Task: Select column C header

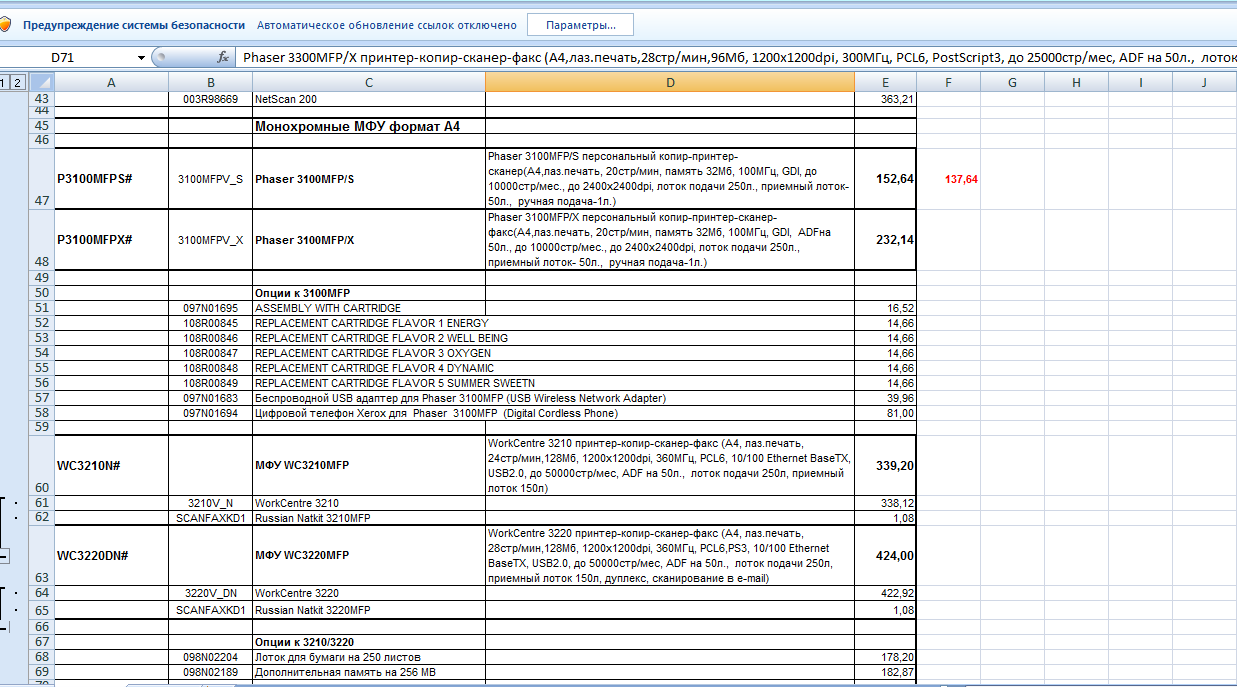Action: 369,82
